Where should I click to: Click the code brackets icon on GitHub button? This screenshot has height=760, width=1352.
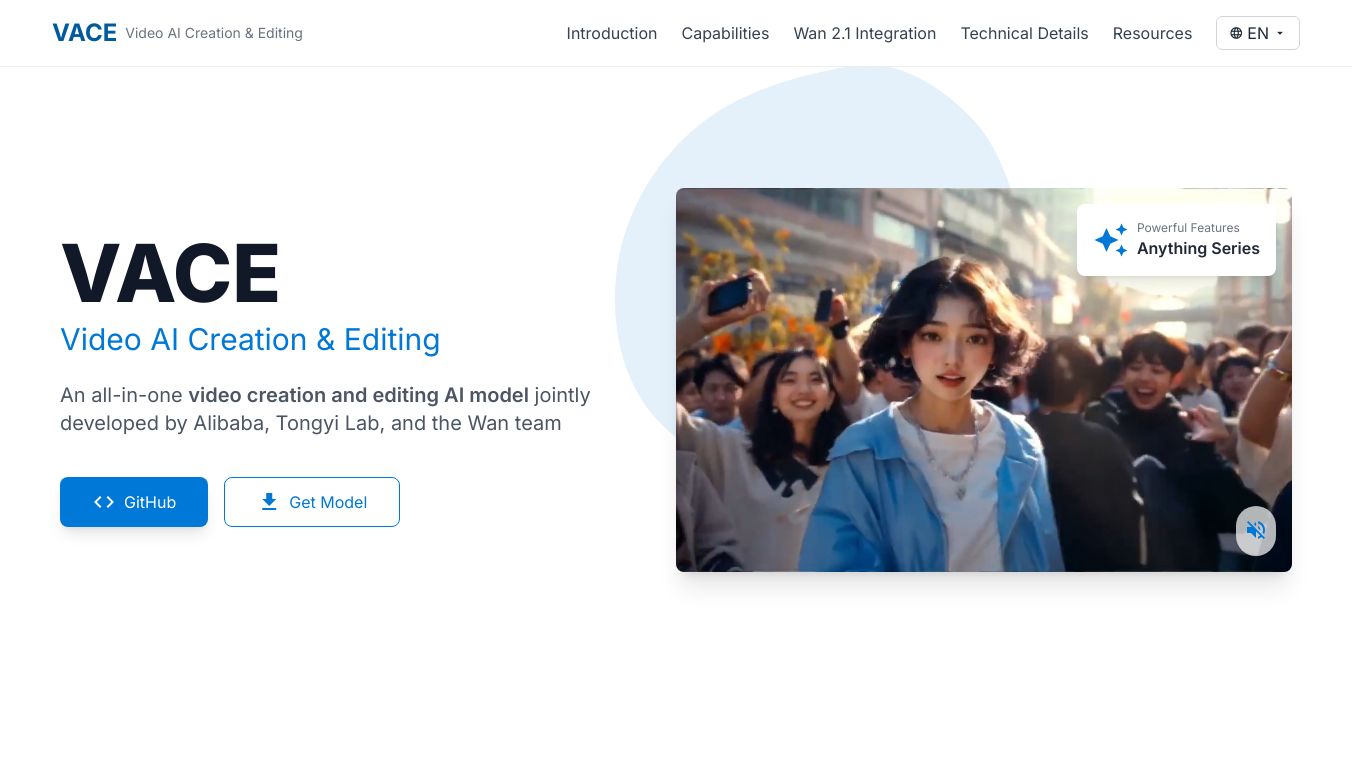coord(104,502)
